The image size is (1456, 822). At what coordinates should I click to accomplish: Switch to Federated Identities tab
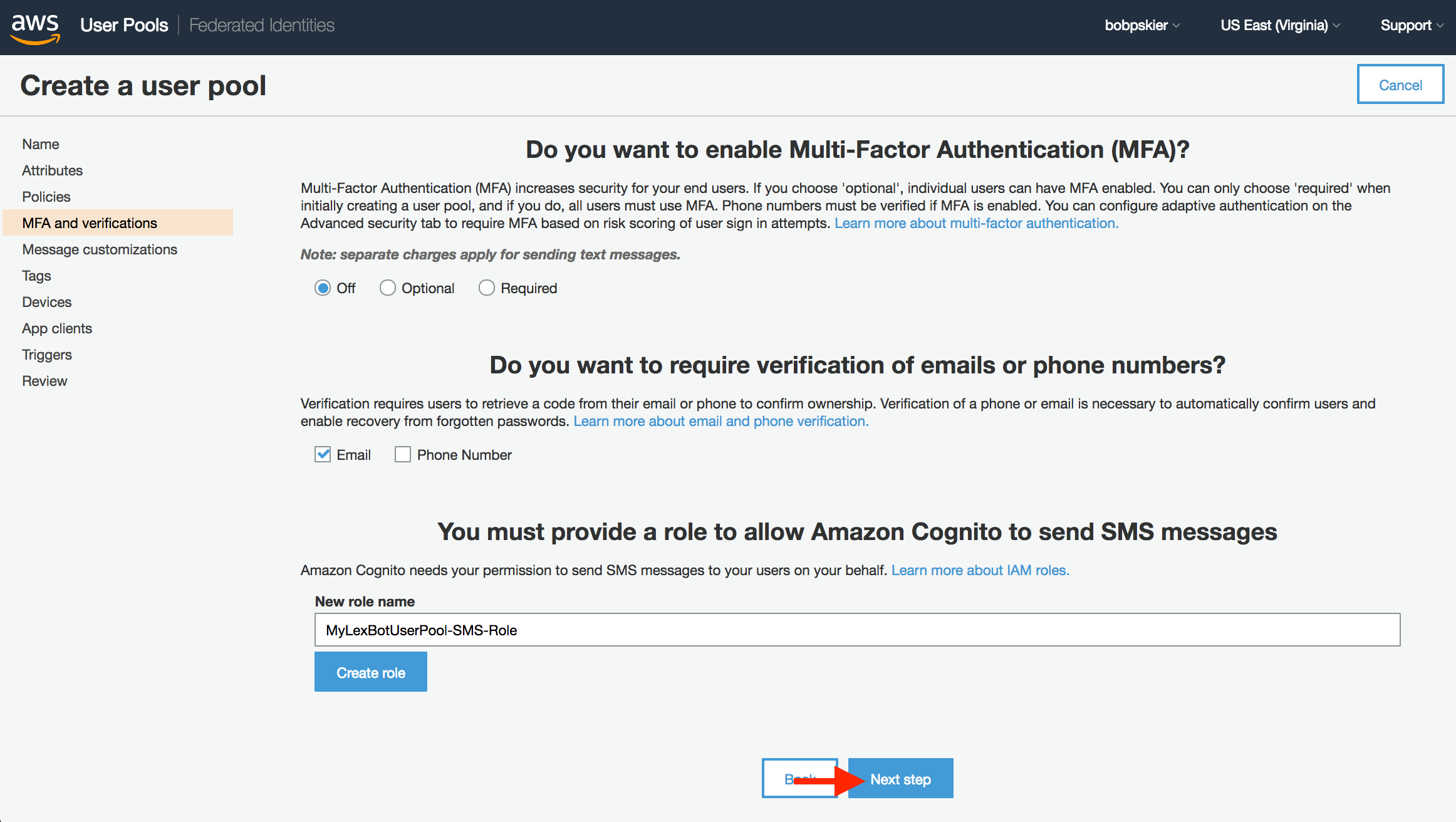pos(262,26)
